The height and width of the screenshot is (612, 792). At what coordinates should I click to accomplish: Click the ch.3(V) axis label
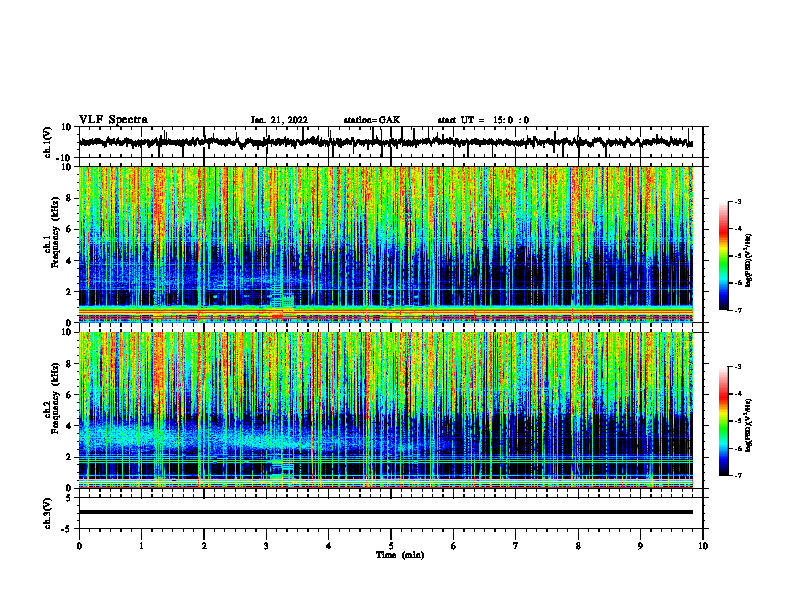[x=48, y=513]
